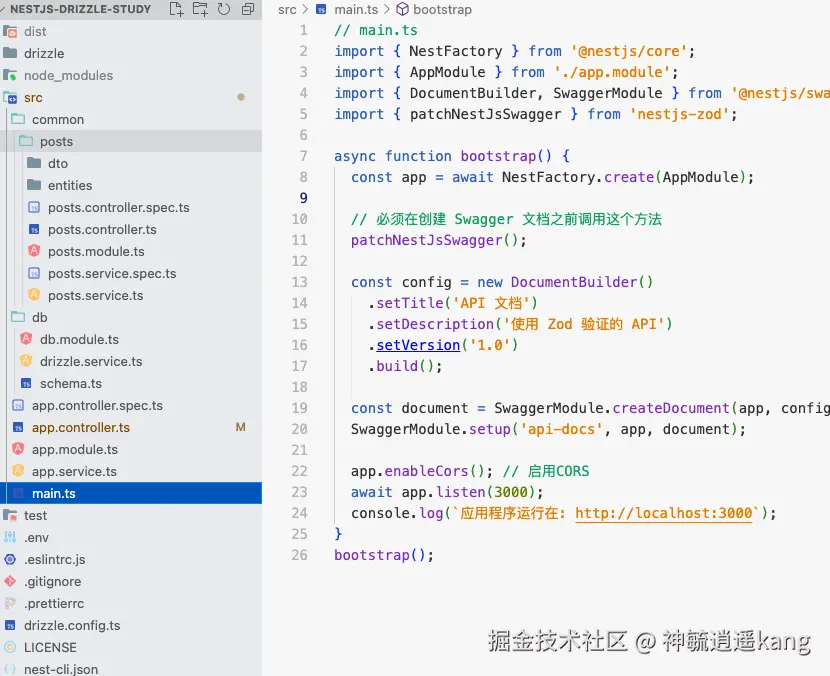Viewport: 830px width, 676px height.
Task: Open posts.controller.spec.ts file
Action: [131, 208]
